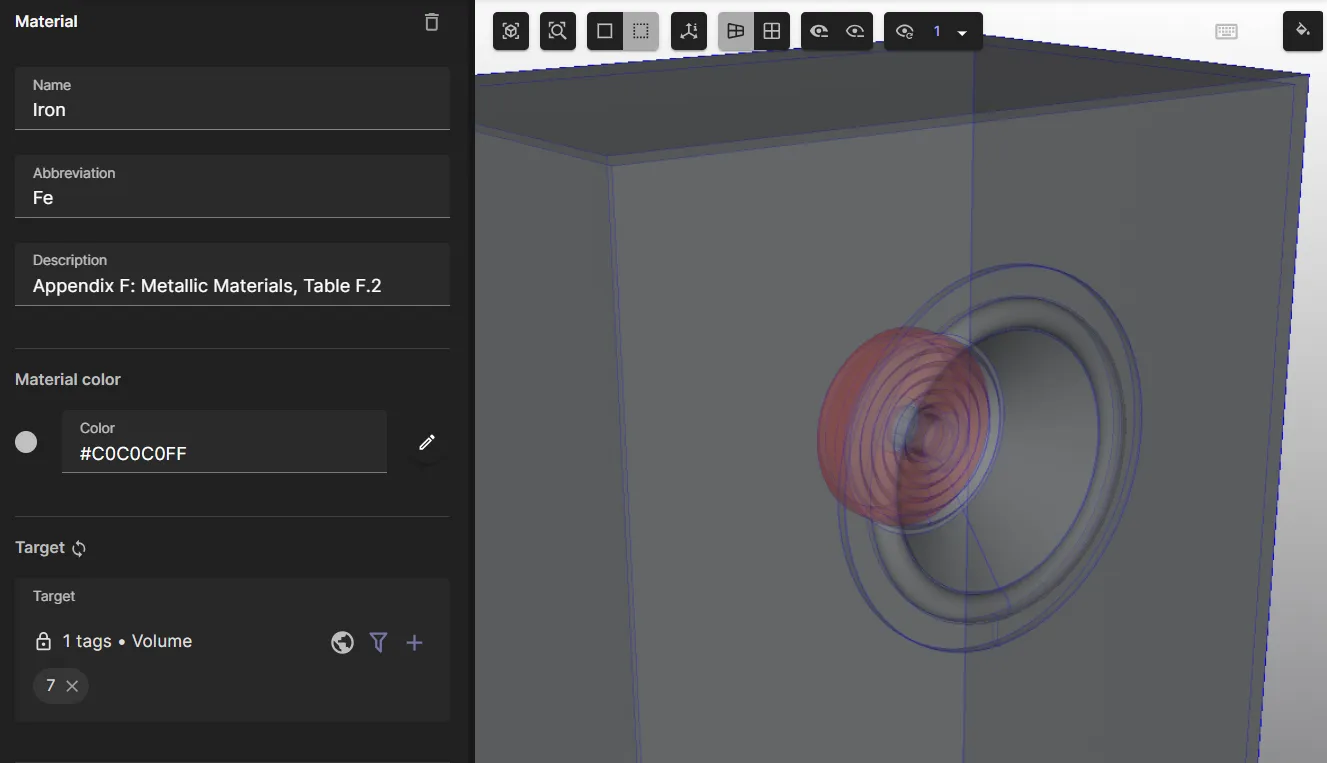Activate the zoom-to-region magnifier icon
1327x763 pixels.
click(x=558, y=31)
